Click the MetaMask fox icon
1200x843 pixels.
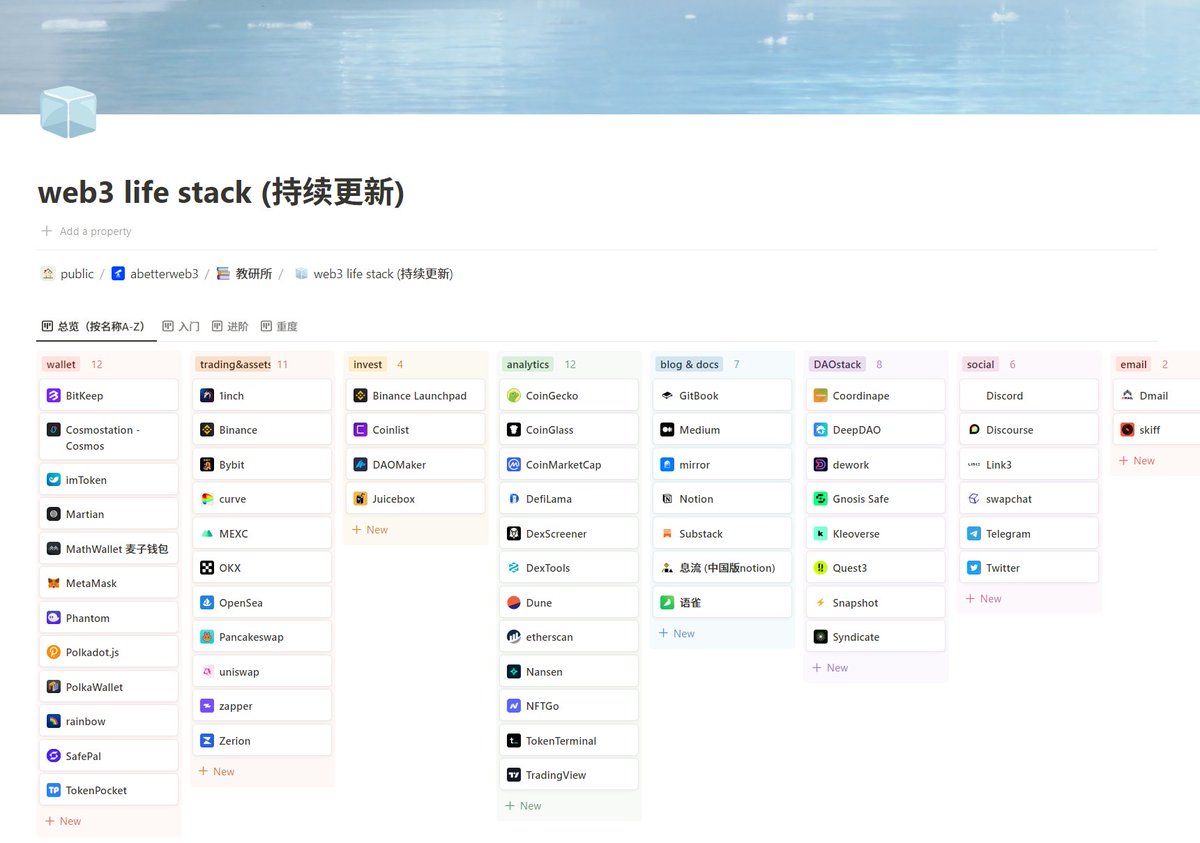click(54, 583)
